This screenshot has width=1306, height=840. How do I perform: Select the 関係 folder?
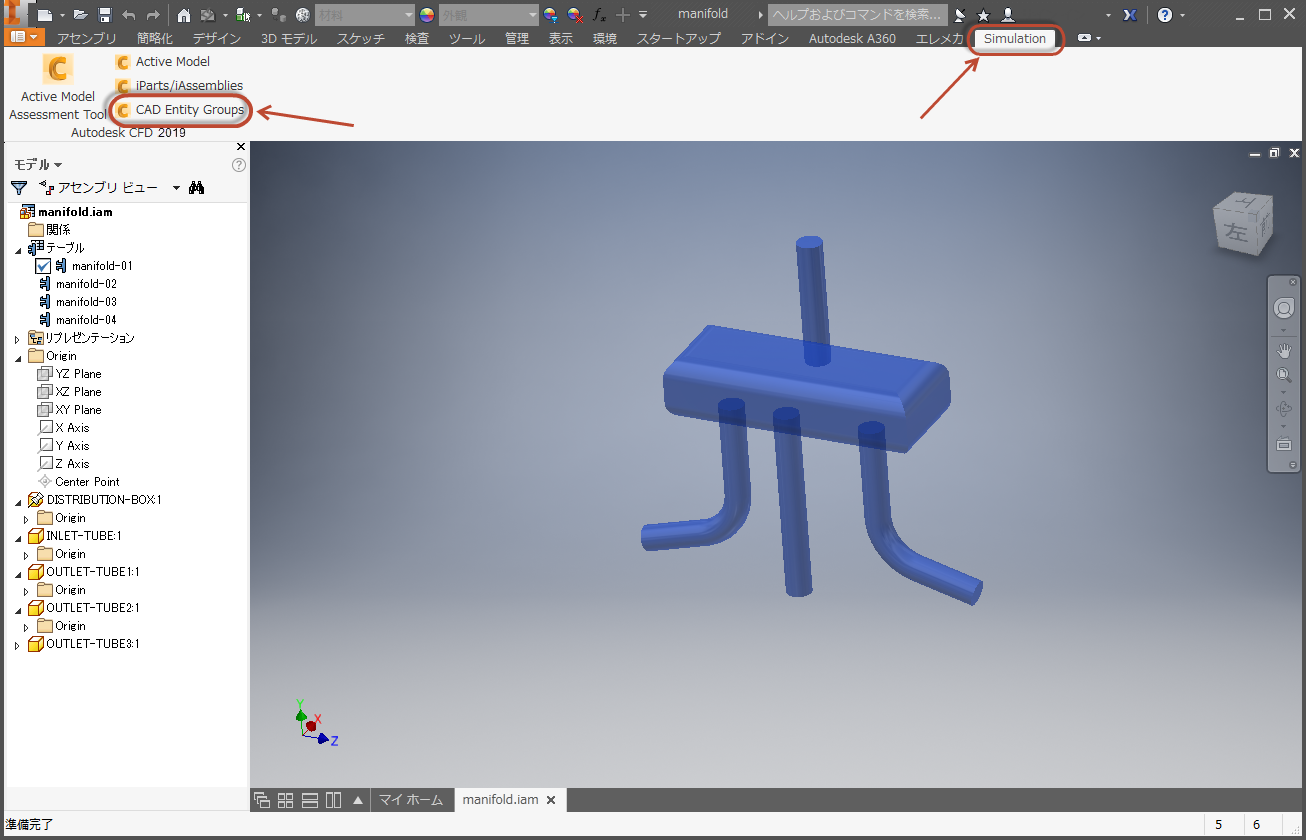49,230
